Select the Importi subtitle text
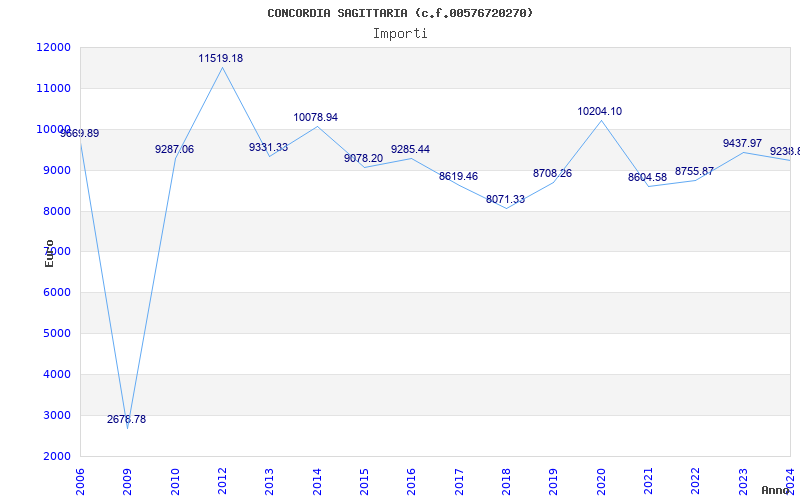Image resolution: width=800 pixels, height=500 pixels. click(x=400, y=34)
